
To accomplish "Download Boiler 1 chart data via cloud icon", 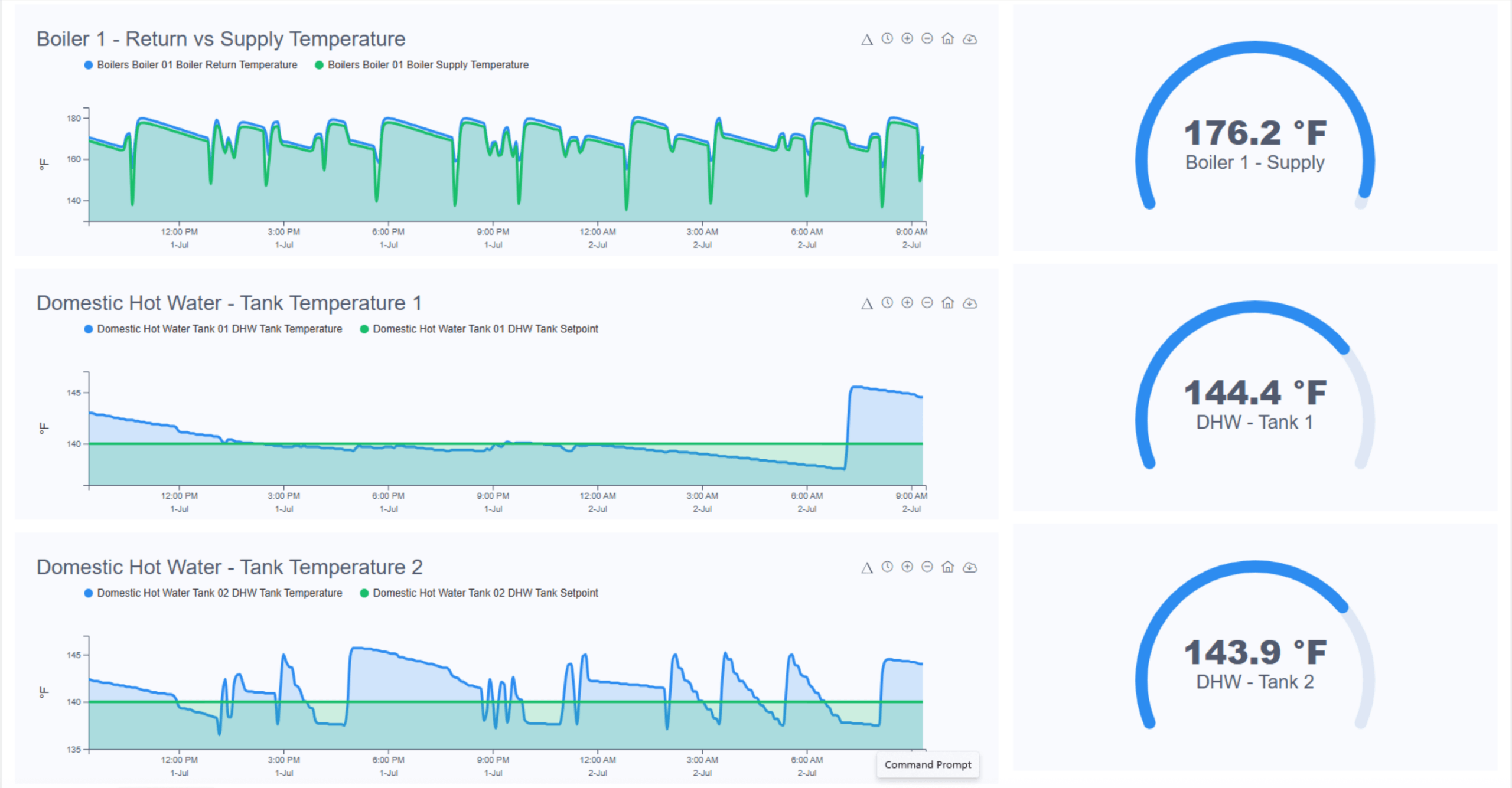I will (x=970, y=39).
